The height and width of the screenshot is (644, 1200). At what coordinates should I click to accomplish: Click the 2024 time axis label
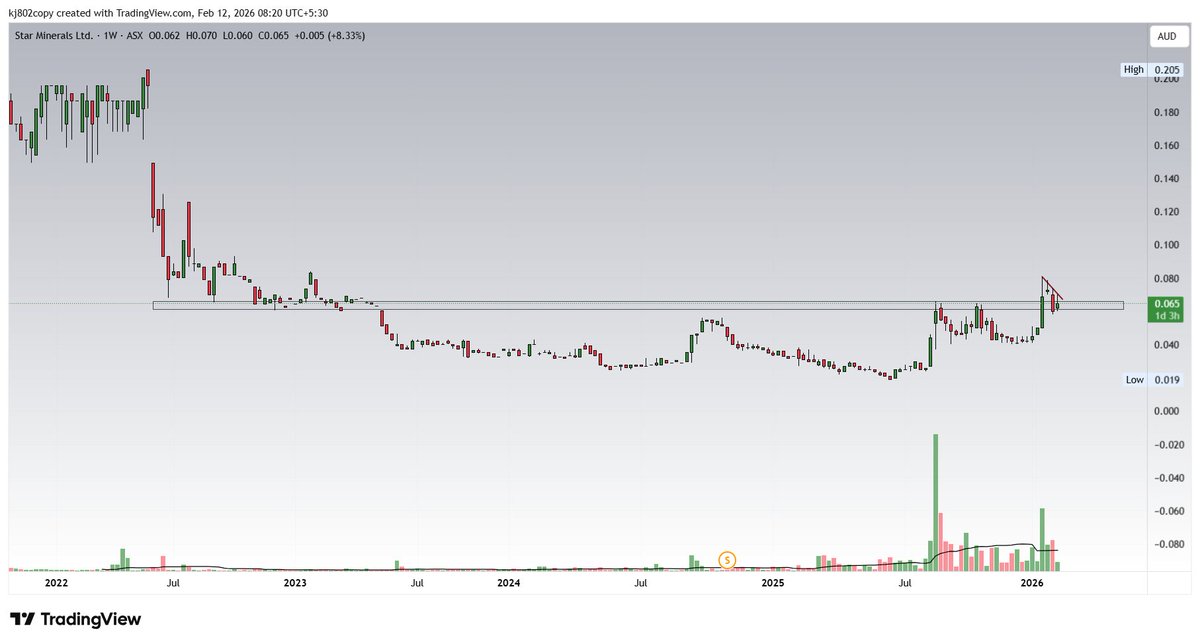pos(509,581)
